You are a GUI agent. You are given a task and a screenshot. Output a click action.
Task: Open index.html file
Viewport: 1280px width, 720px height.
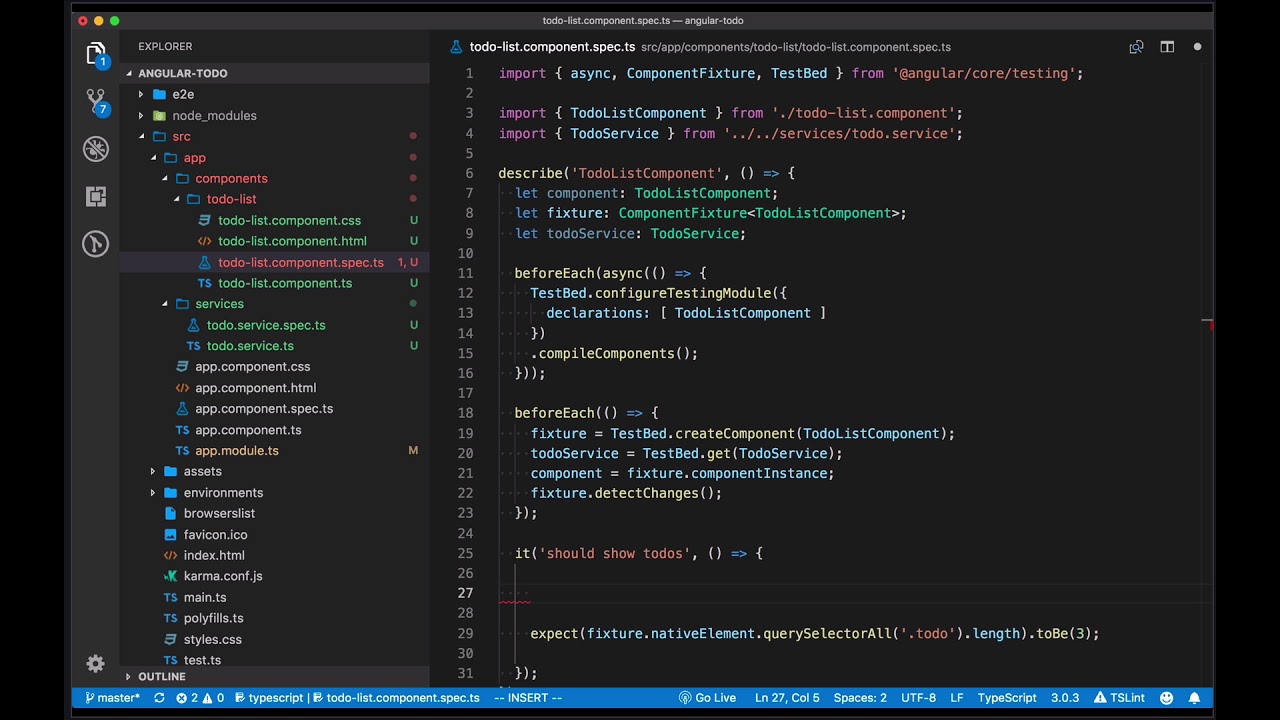[x=214, y=555]
